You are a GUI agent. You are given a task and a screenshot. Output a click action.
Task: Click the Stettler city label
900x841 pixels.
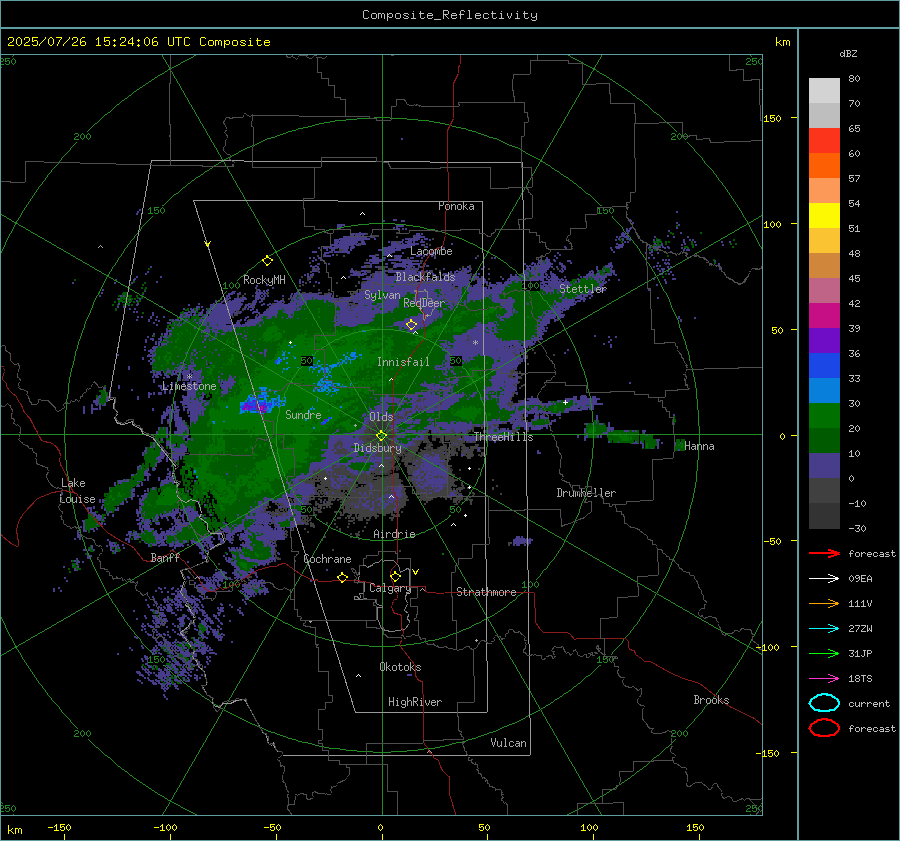(x=583, y=289)
